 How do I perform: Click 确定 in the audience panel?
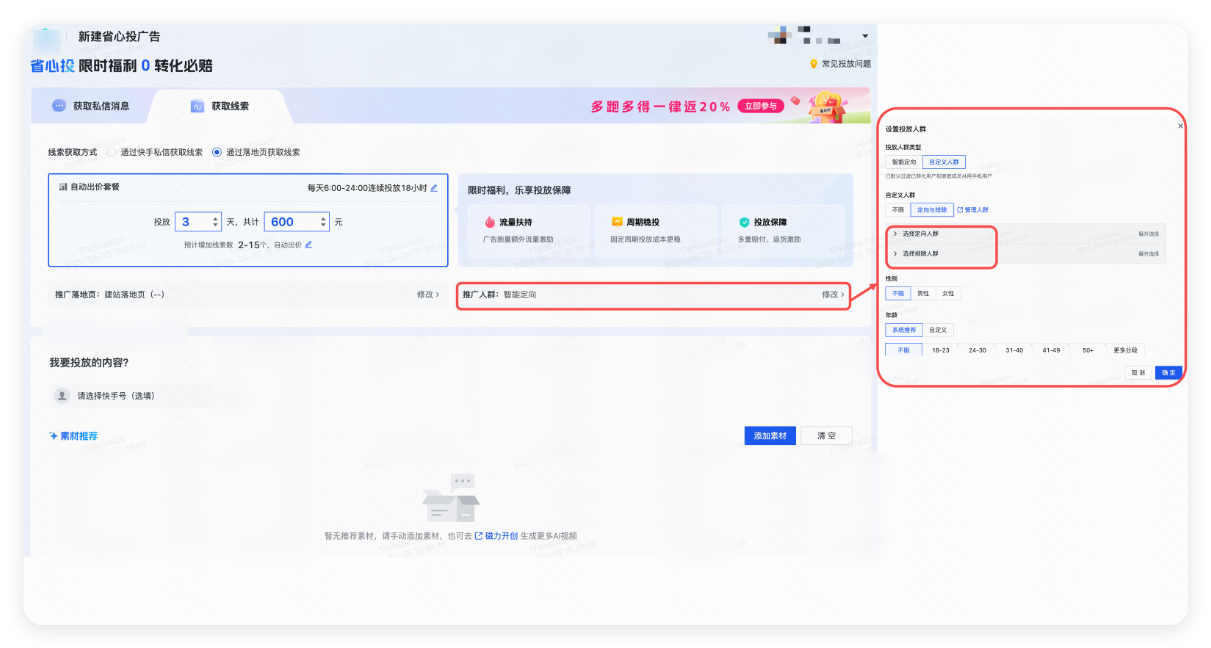[1167, 372]
